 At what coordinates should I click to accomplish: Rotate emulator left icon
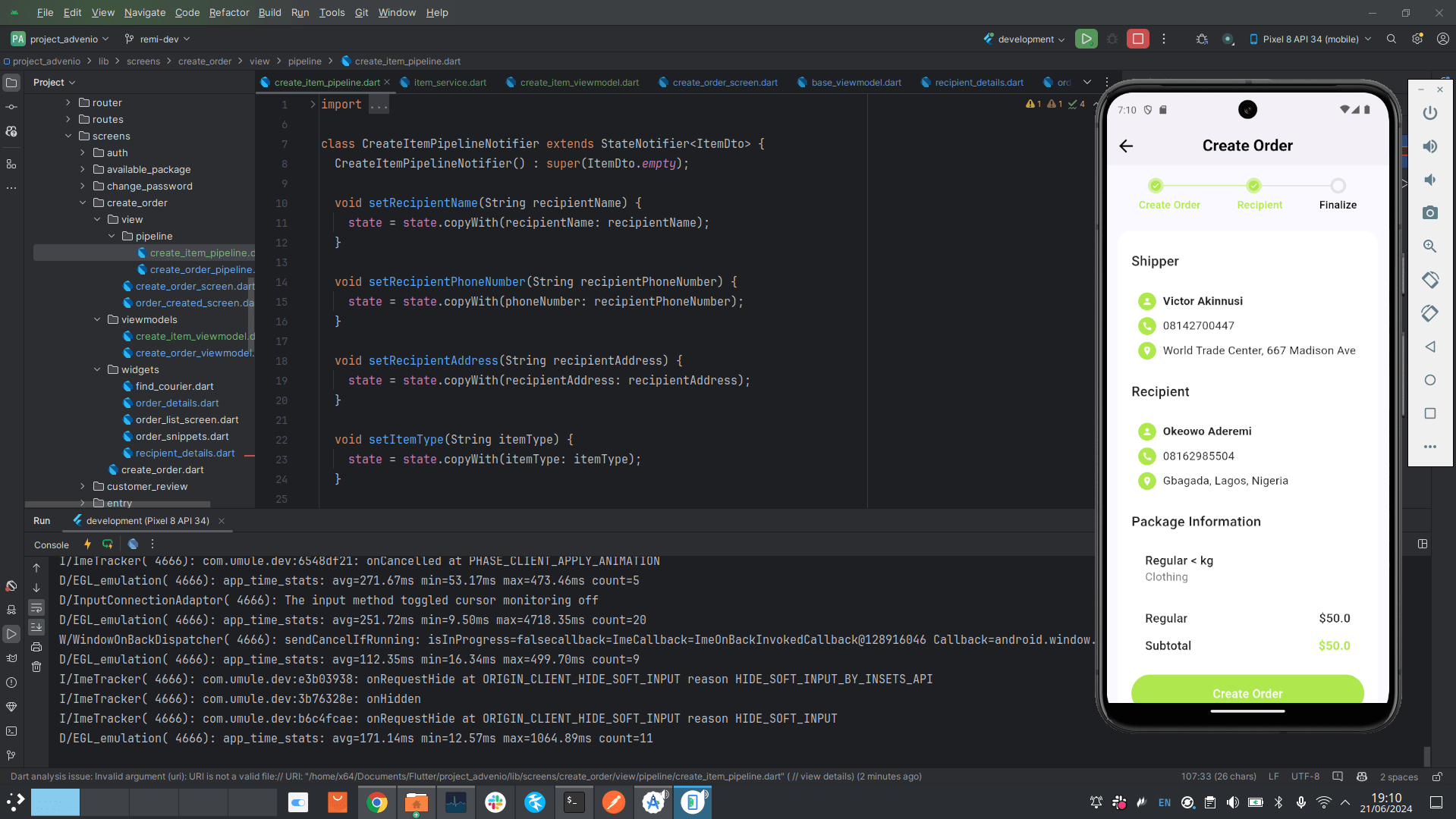[x=1430, y=280]
